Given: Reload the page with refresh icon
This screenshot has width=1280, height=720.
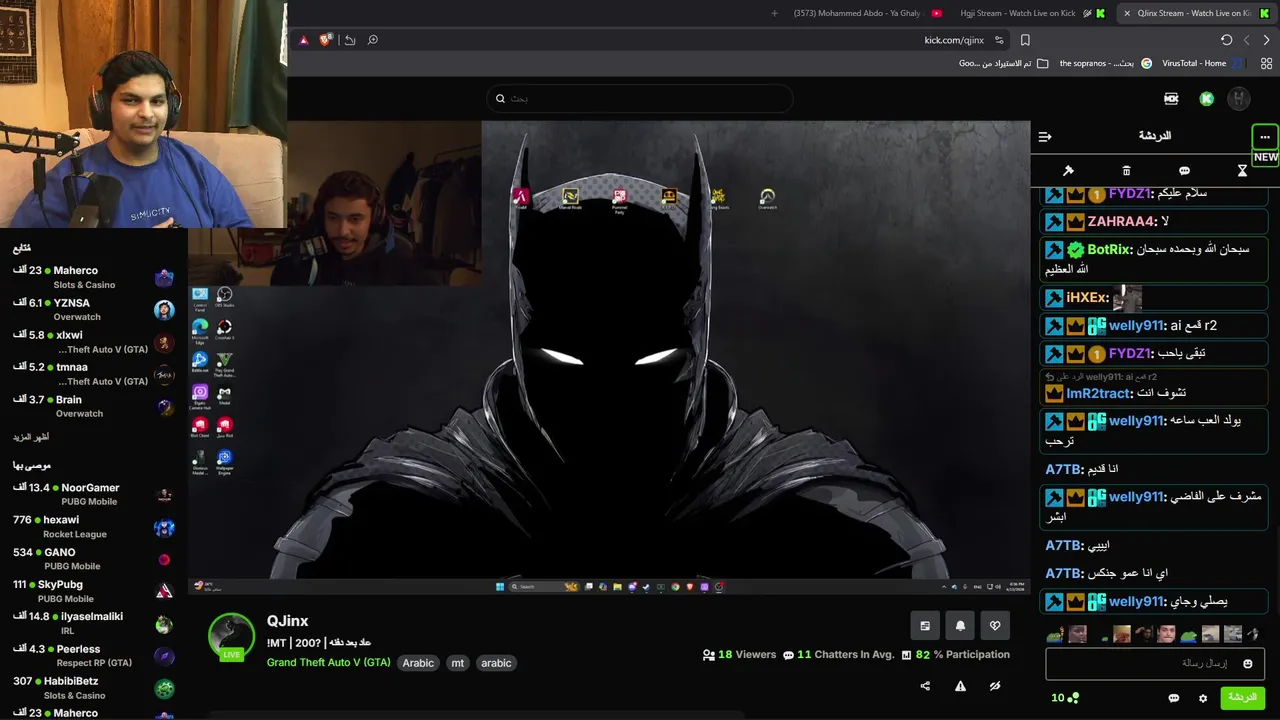Looking at the screenshot, I should tap(1226, 40).
